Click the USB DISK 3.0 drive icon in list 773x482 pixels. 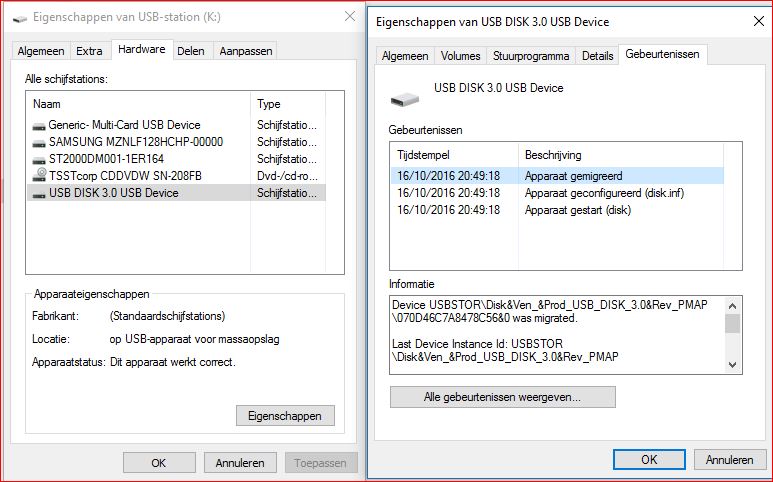pyautogui.click(x=39, y=192)
